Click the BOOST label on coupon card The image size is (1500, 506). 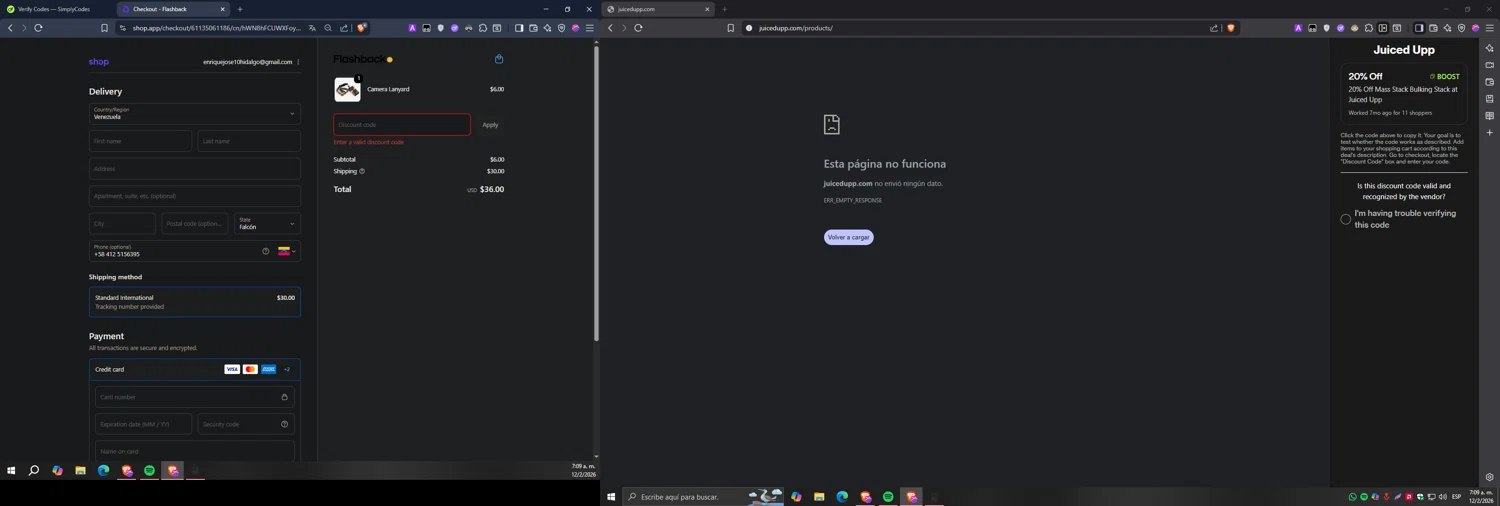click(x=1445, y=76)
